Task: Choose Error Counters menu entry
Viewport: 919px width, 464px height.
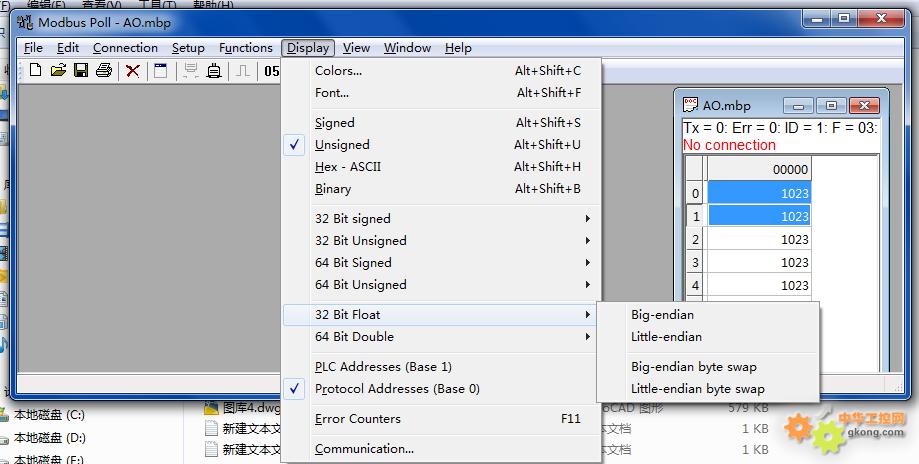Action: click(x=443, y=419)
